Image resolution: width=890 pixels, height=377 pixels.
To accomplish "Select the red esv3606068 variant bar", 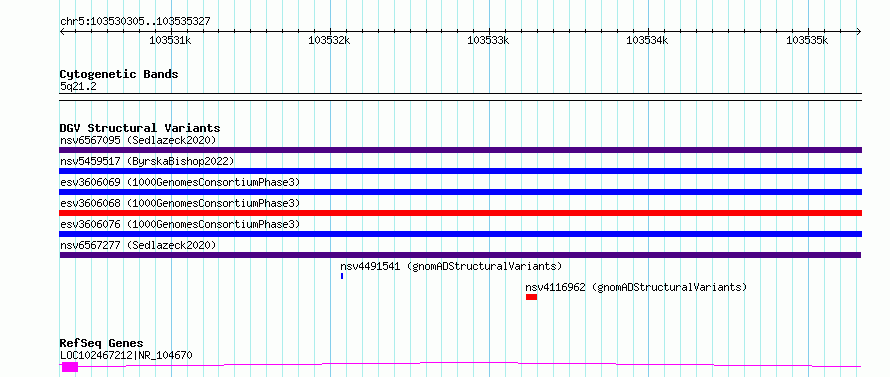I will coord(460,213).
